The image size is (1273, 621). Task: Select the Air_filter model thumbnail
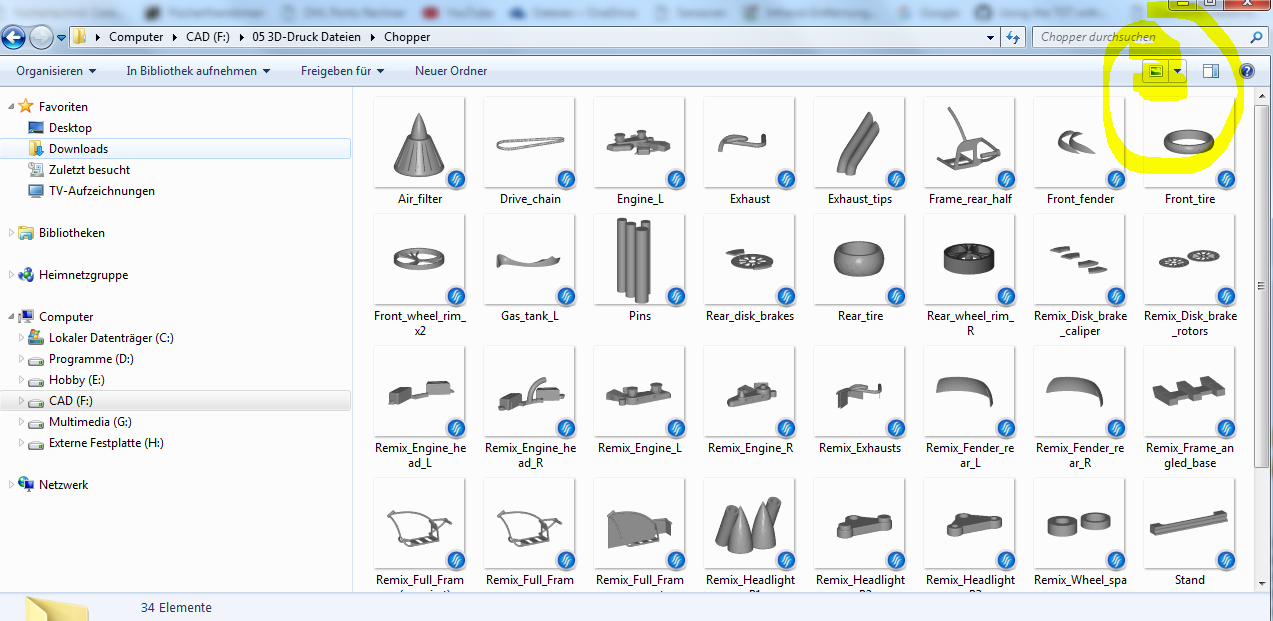coord(419,143)
